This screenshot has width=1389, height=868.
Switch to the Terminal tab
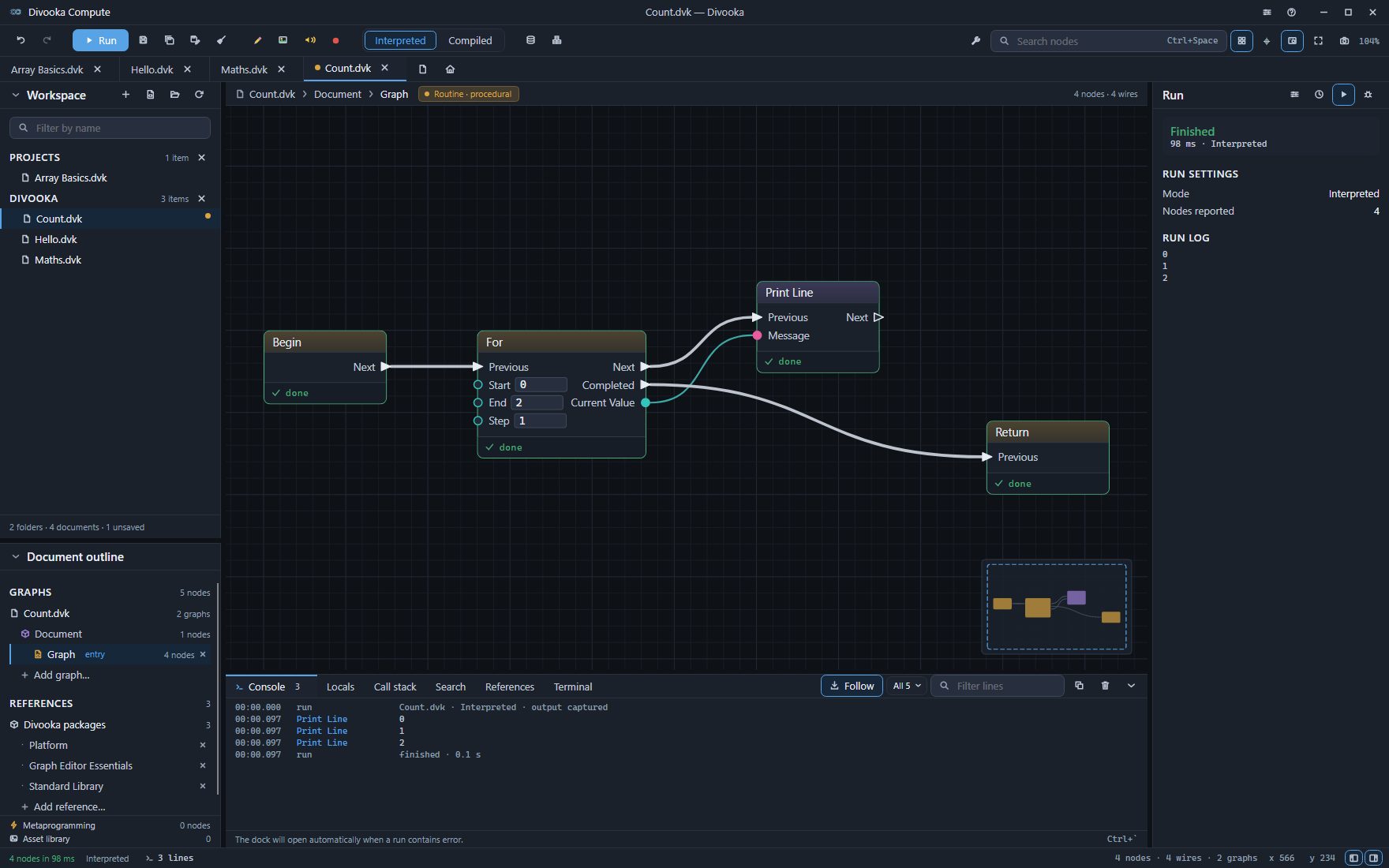(573, 687)
